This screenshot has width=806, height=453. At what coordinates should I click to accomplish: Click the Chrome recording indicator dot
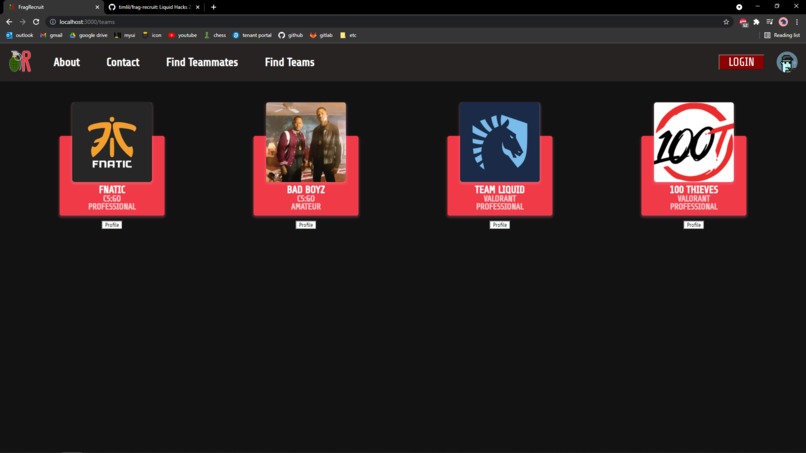pos(739,7)
